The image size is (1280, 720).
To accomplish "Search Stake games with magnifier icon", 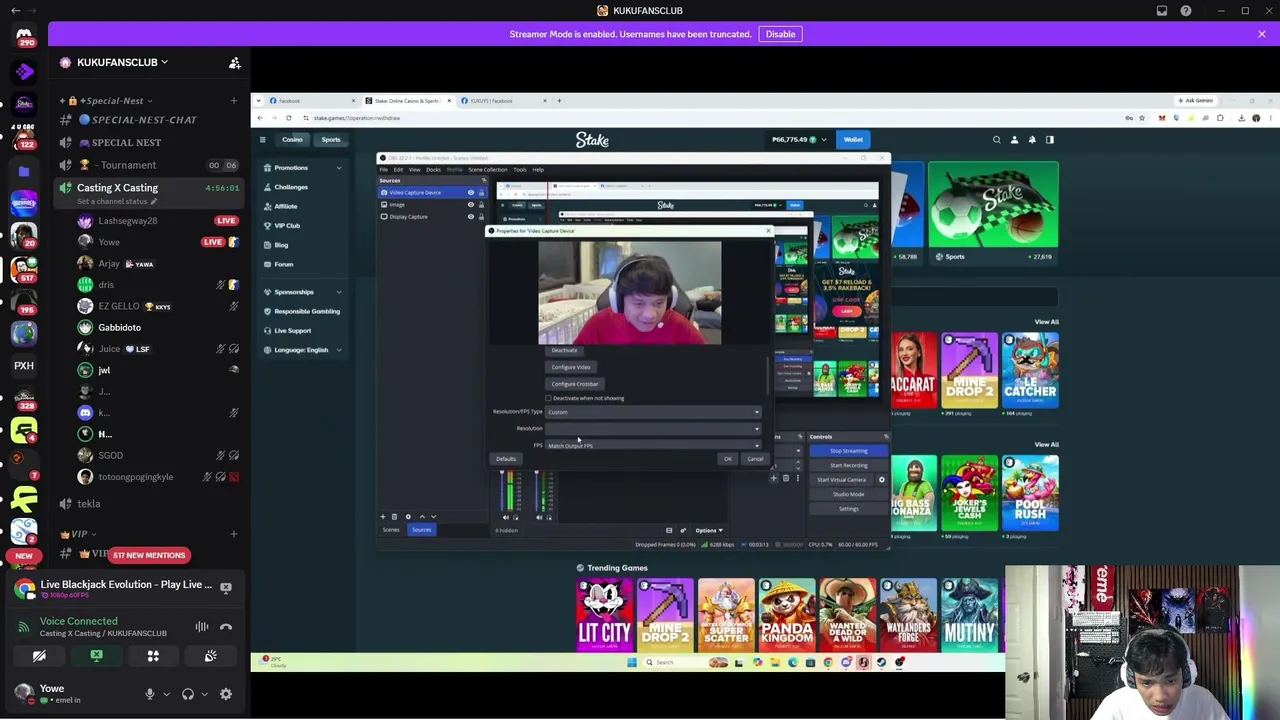I will pos(996,140).
